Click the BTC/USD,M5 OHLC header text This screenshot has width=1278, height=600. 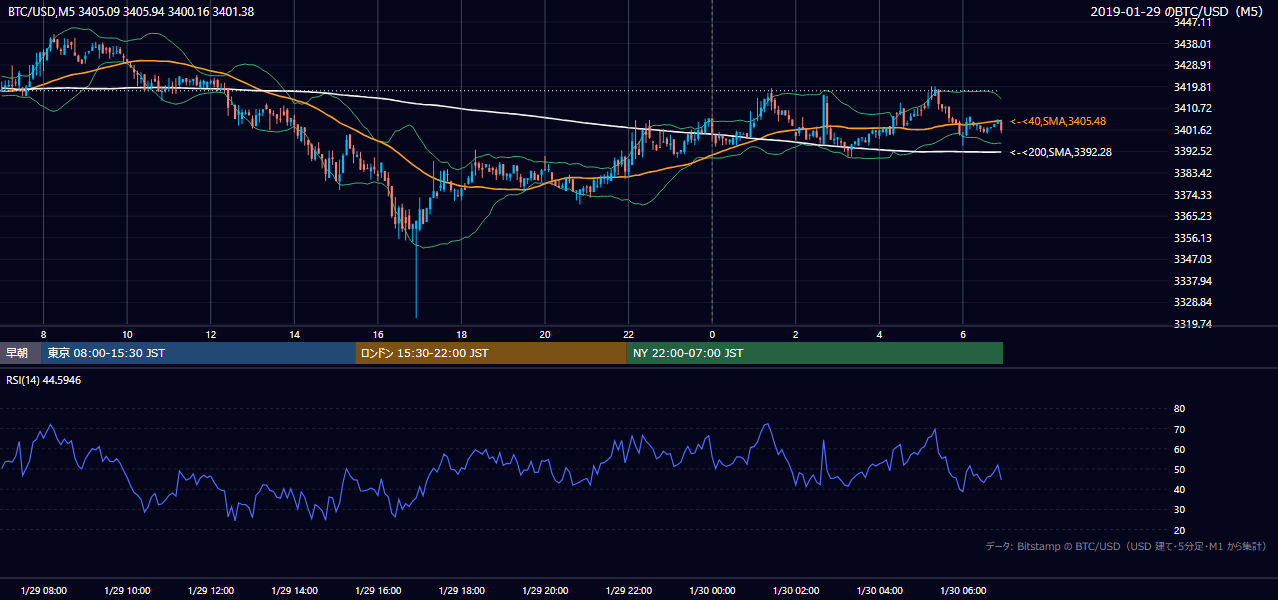coord(131,11)
